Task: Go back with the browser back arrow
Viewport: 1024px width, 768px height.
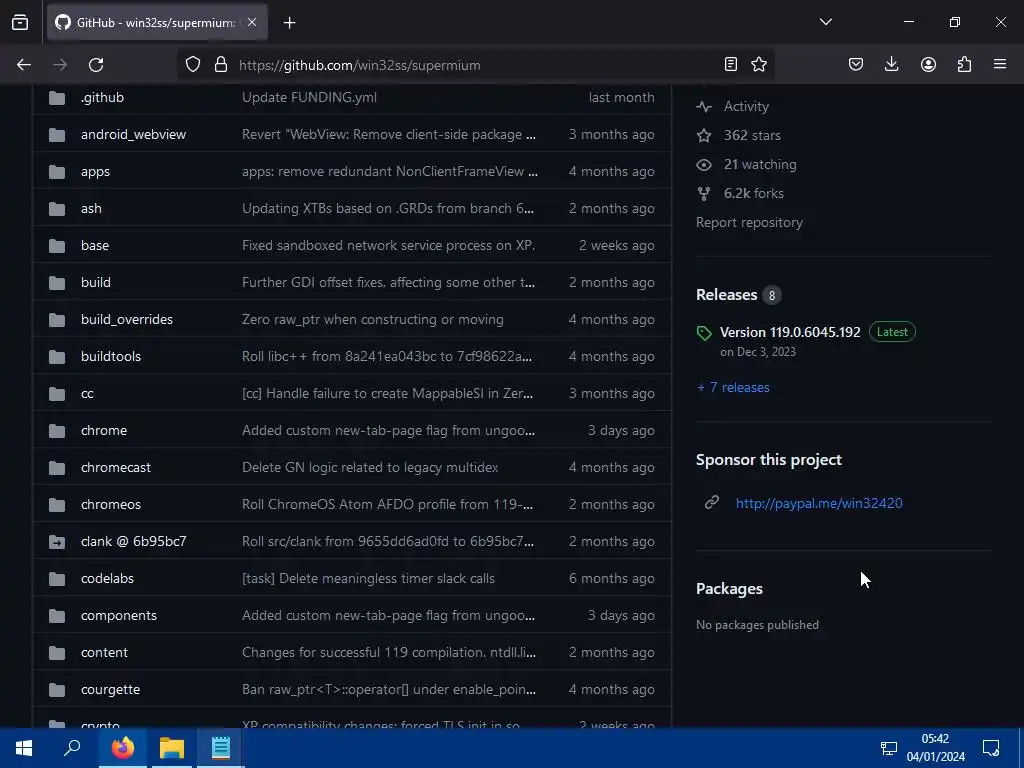Action: pos(24,65)
